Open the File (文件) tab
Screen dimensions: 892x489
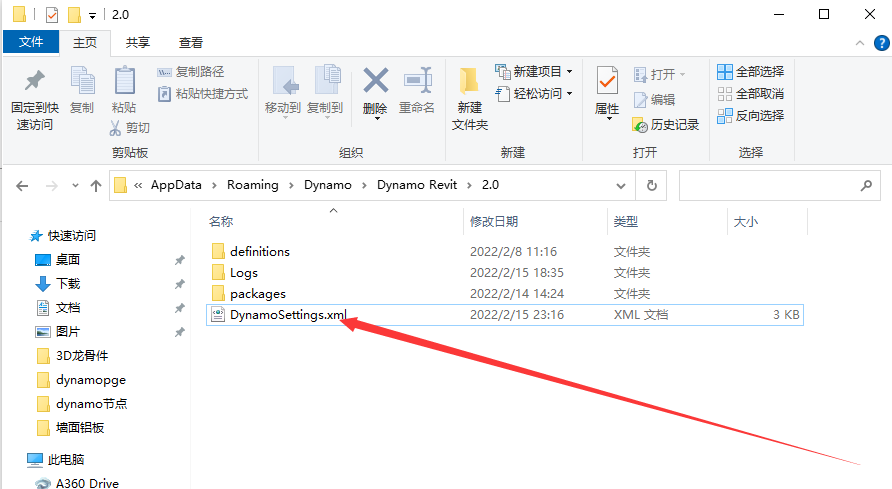click(x=31, y=42)
